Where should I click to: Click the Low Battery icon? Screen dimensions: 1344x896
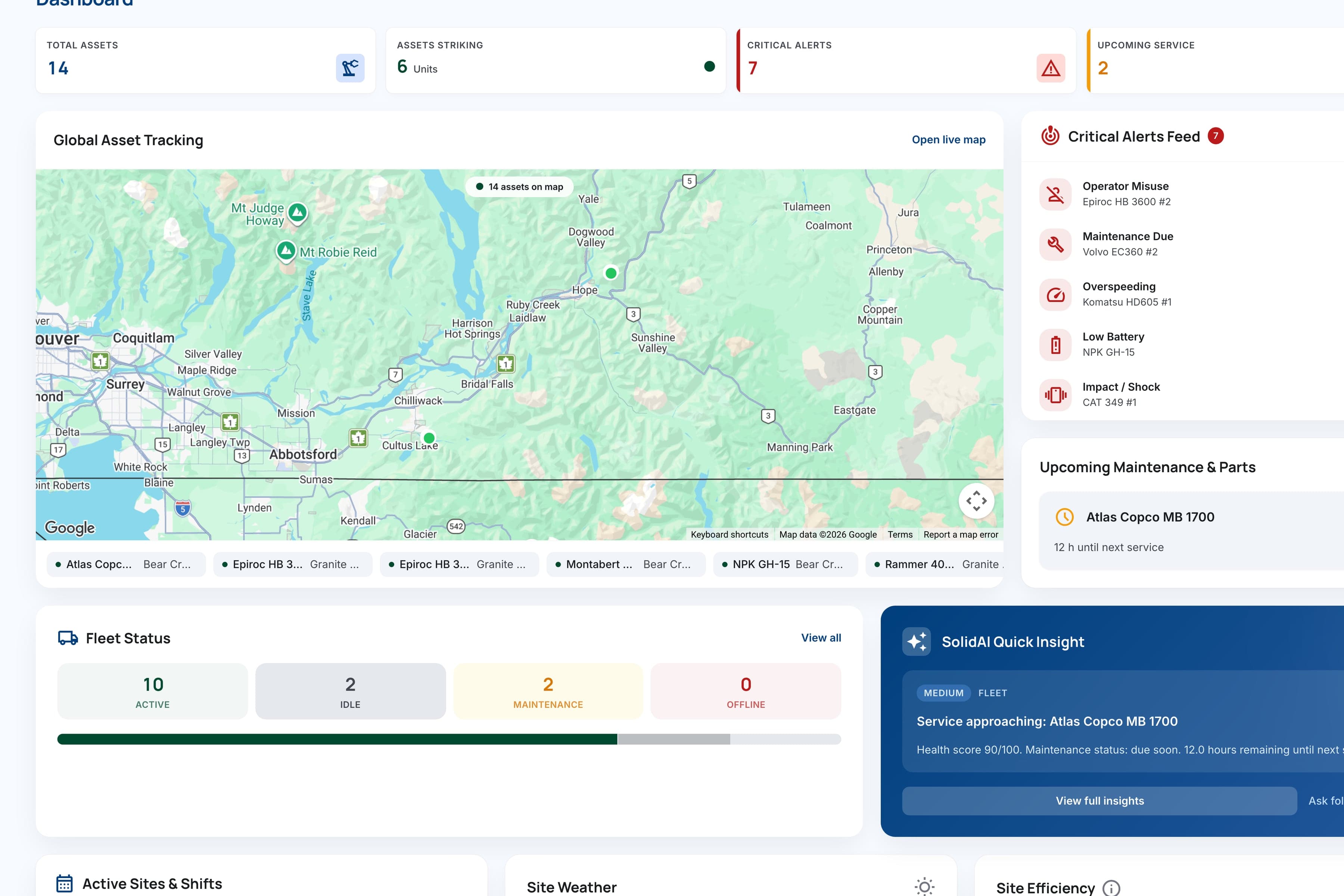click(1055, 345)
